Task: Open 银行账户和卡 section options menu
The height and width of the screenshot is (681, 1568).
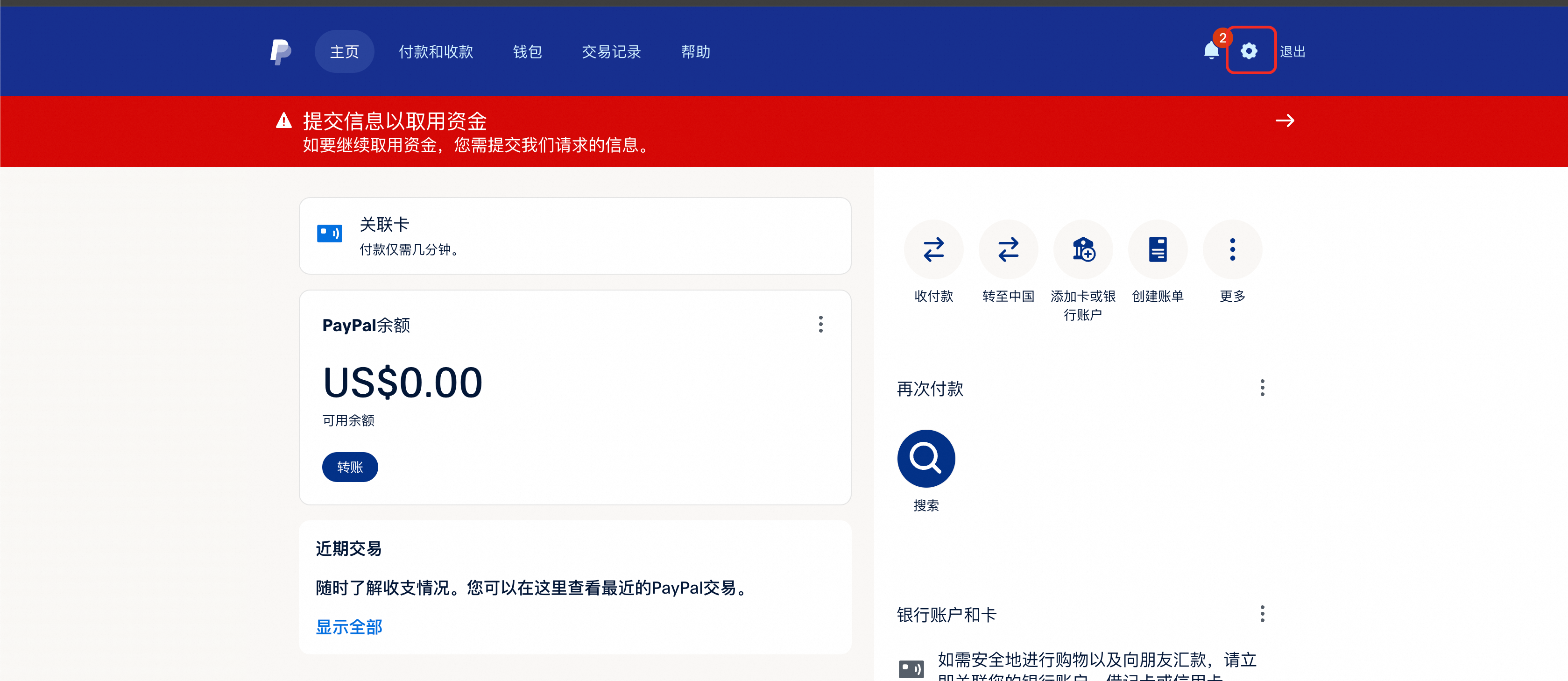Action: pyautogui.click(x=1262, y=613)
